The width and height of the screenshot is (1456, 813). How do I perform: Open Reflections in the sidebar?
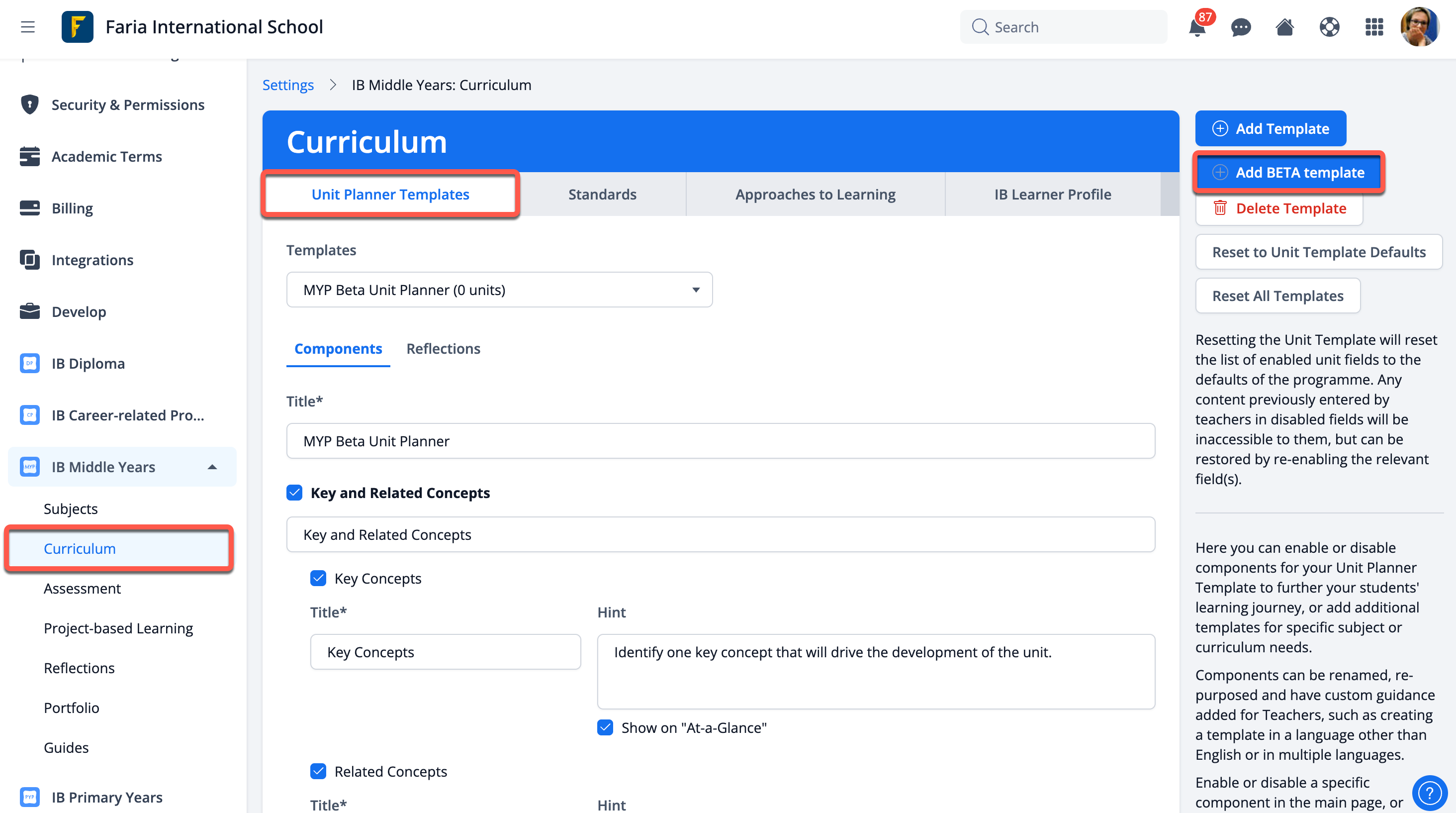[79, 668]
